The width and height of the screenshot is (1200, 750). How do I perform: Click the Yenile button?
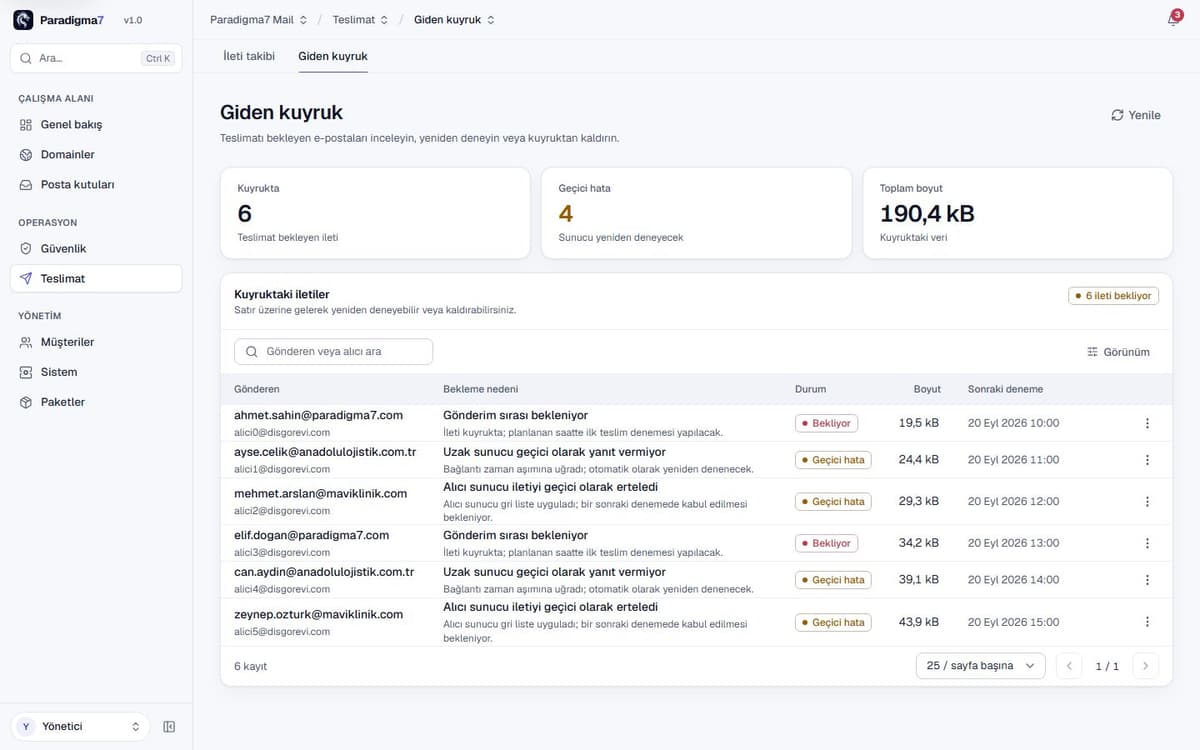[1136, 115]
